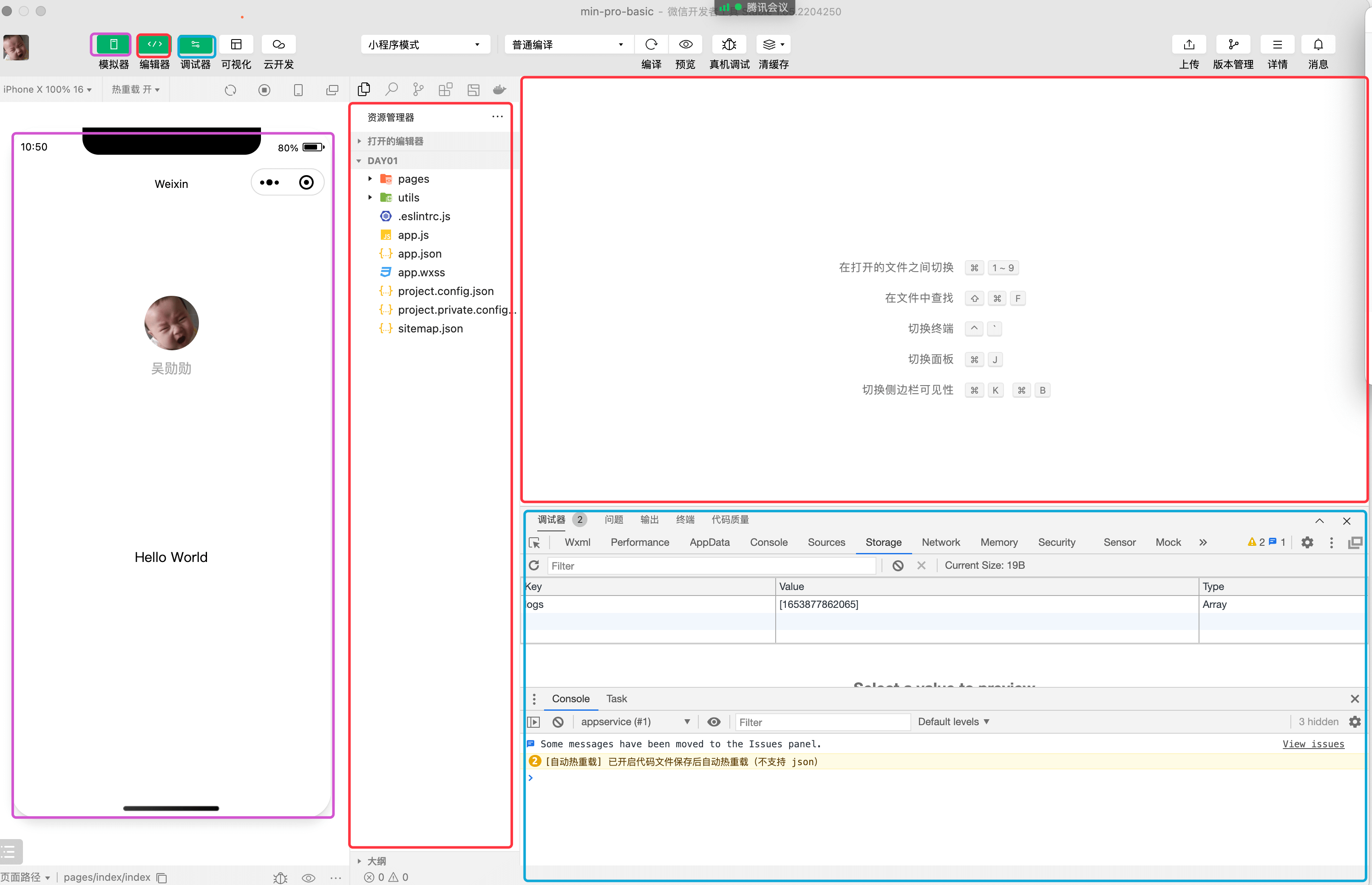Open the 热重载 开 hot reload dropdown

pyautogui.click(x=136, y=90)
